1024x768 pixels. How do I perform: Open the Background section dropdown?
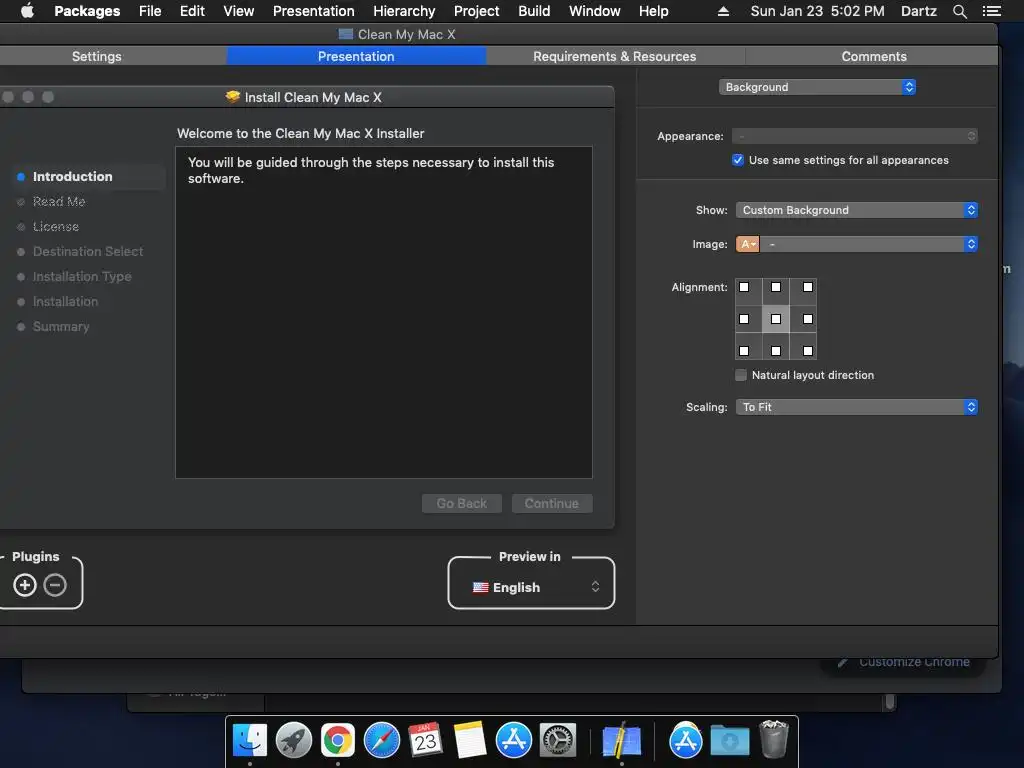tap(817, 87)
